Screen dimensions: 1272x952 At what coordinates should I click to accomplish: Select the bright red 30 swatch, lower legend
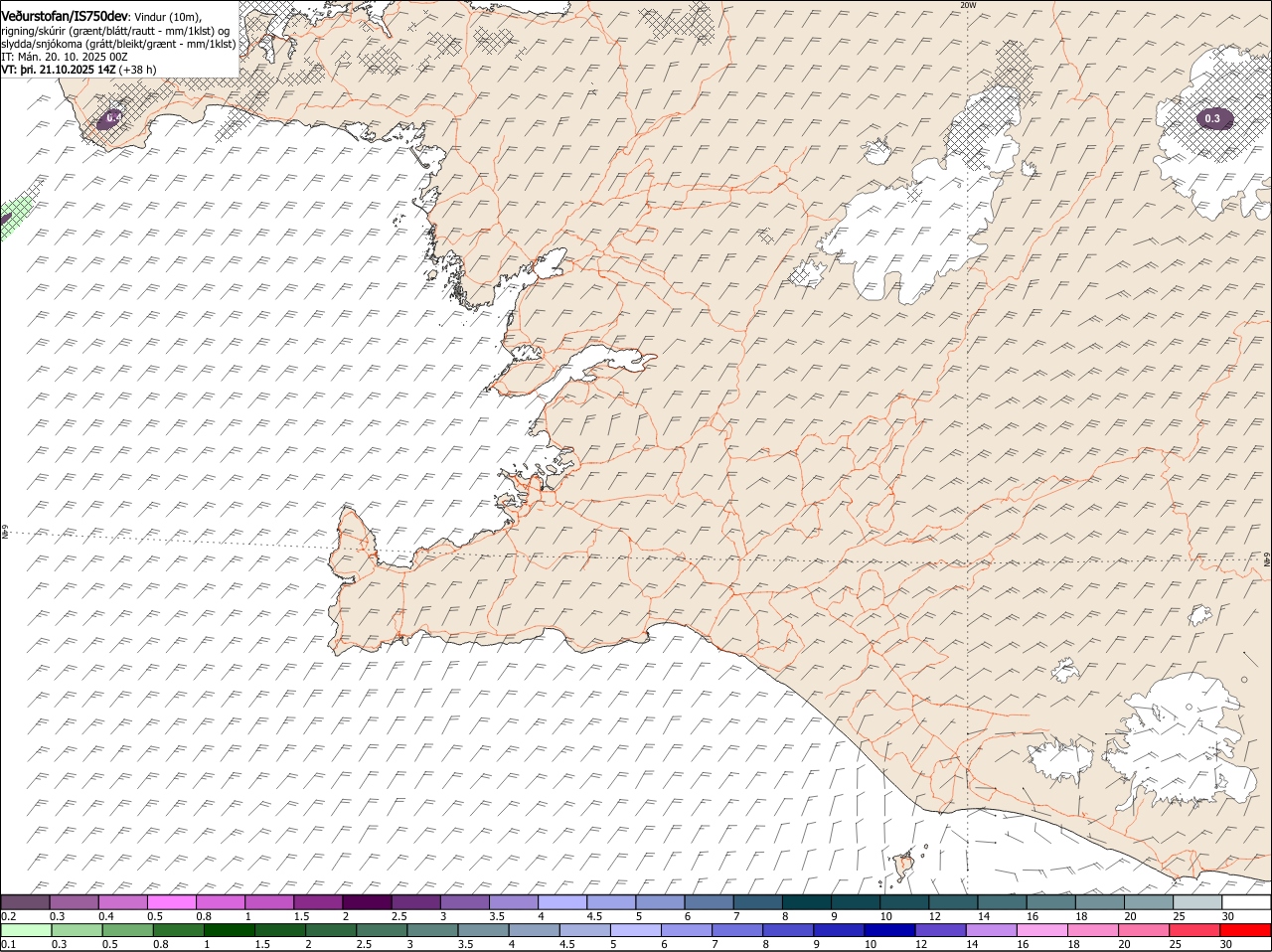[x=1245, y=930]
